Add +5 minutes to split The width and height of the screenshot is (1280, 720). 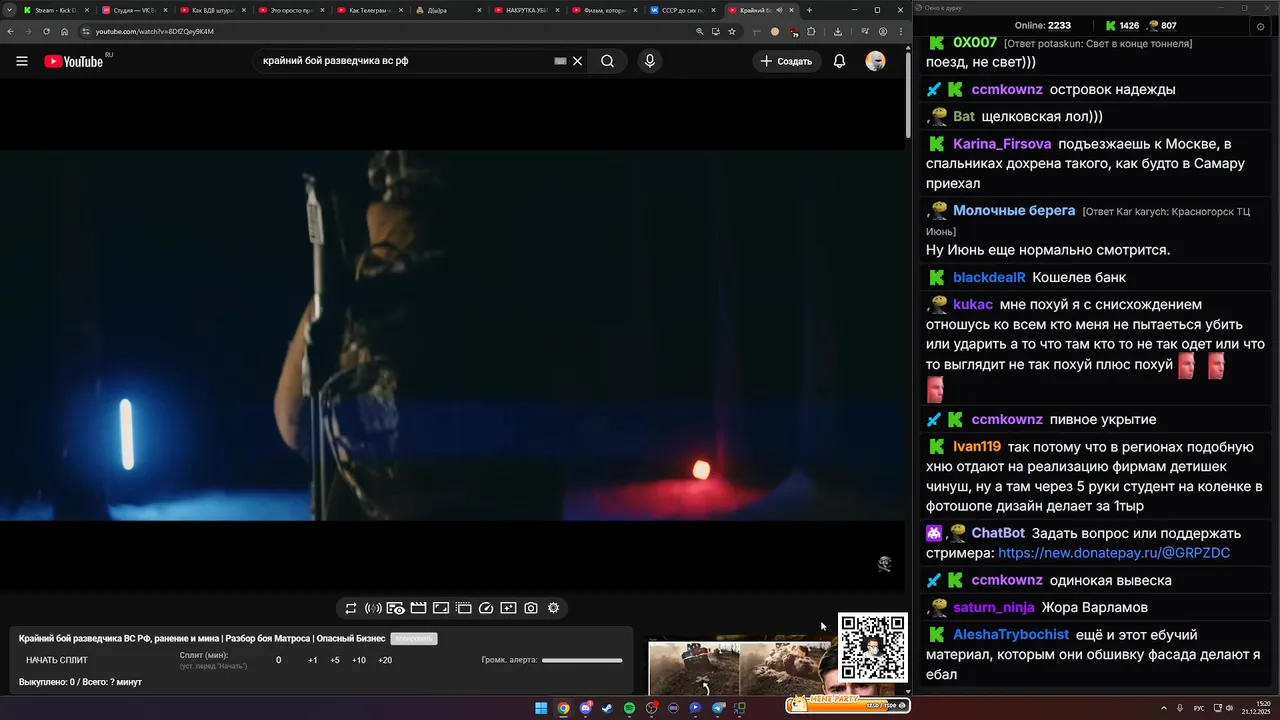coord(335,660)
